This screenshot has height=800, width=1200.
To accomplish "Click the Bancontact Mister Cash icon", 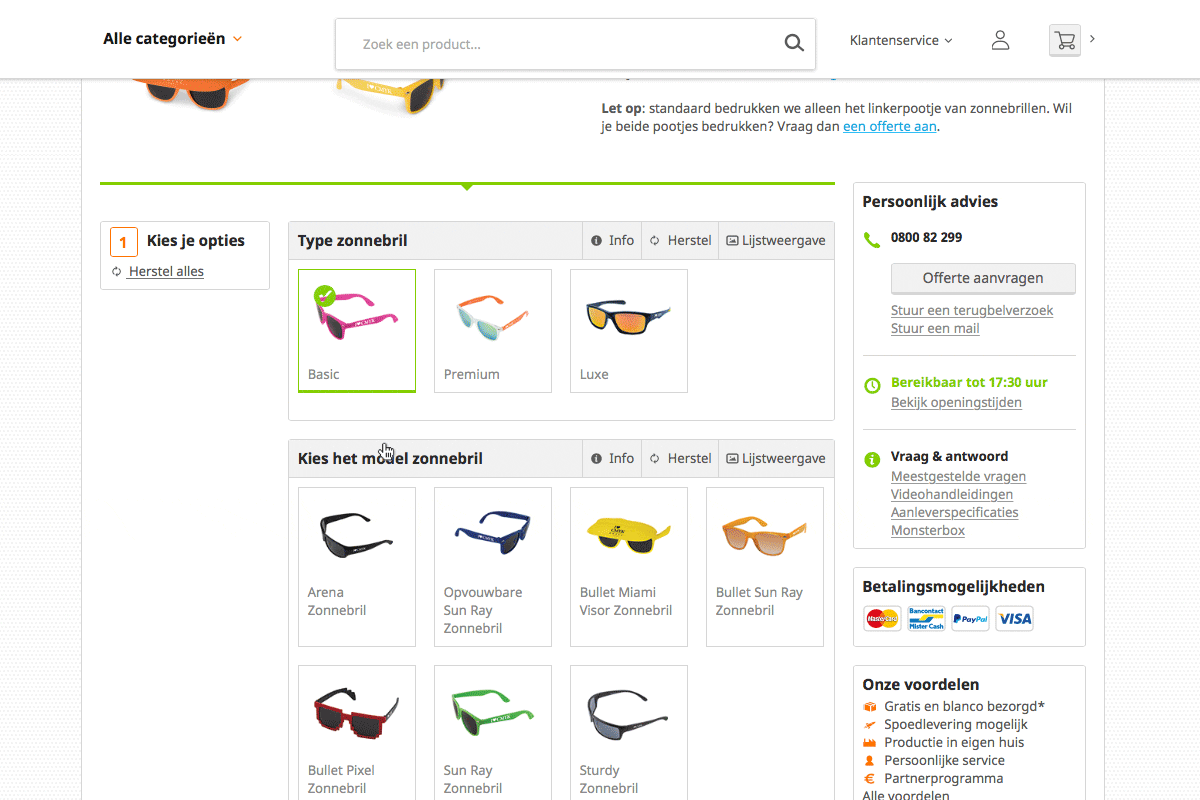I will click(x=927, y=619).
